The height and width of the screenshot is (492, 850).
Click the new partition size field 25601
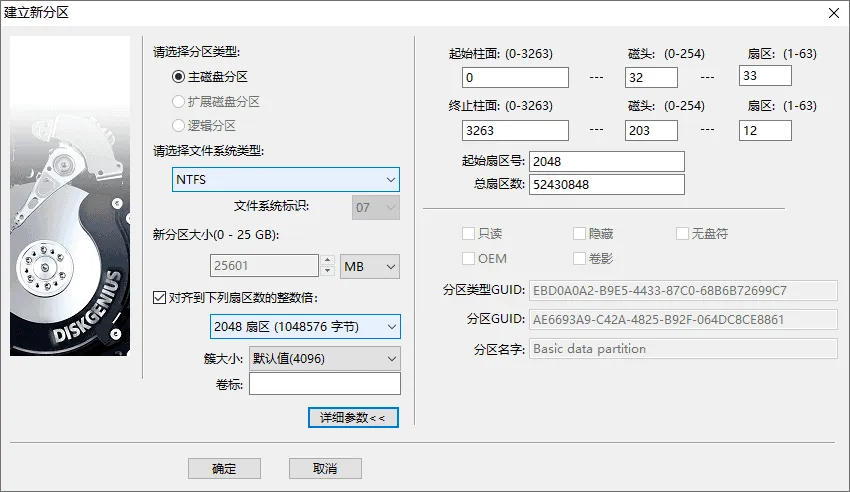[264, 266]
